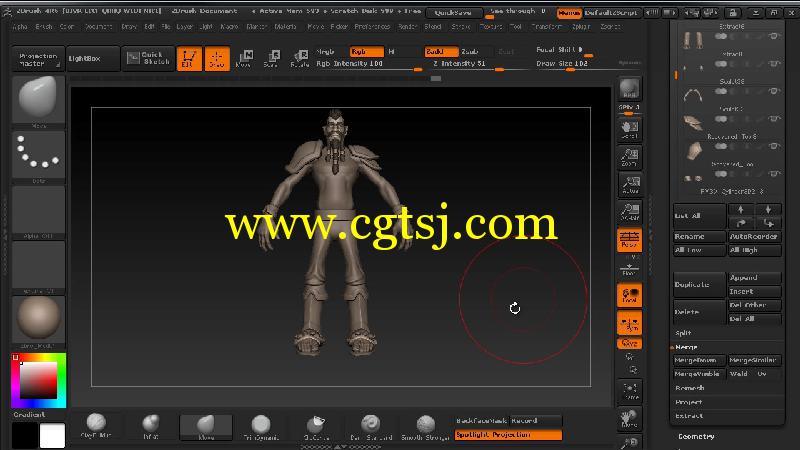Hide the boots subtool using its eye icon
This screenshot has height=450, width=800.
coord(774,36)
